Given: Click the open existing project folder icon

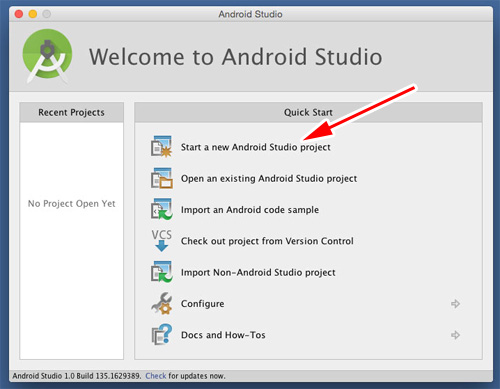Looking at the screenshot, I should point(162,178).
